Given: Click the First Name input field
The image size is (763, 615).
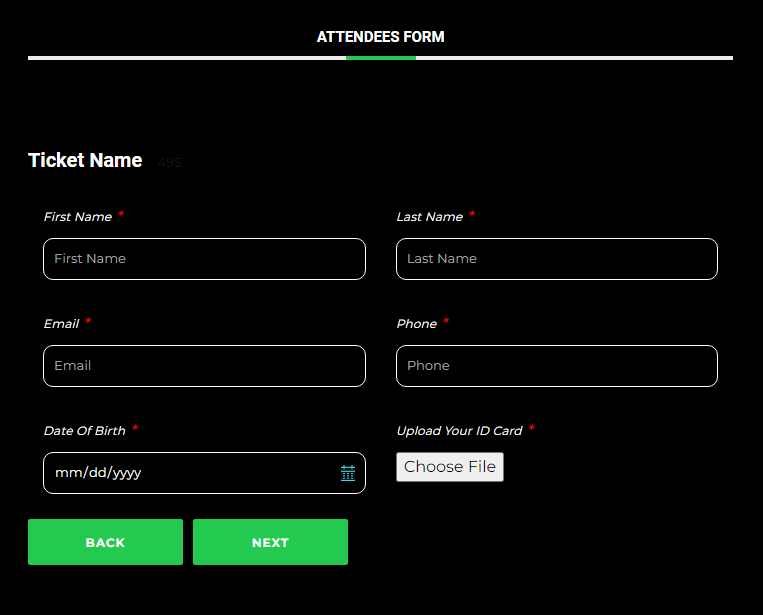Looking at the screenshot, I should pyautogui.click(x=204, y=259).
